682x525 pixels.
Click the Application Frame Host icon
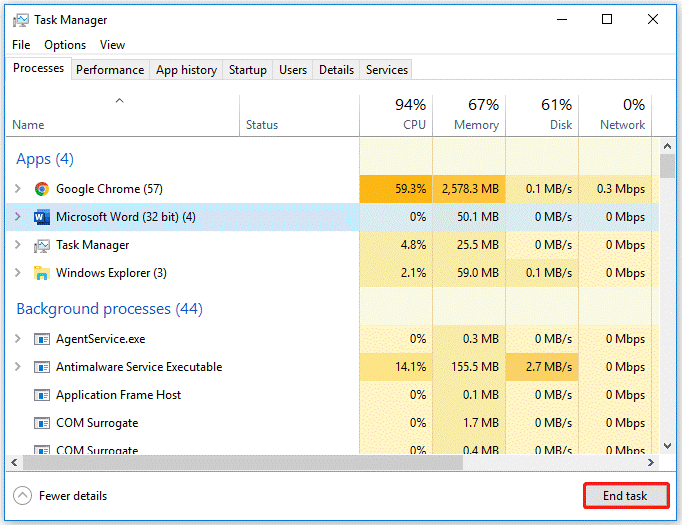coord(42,395)
